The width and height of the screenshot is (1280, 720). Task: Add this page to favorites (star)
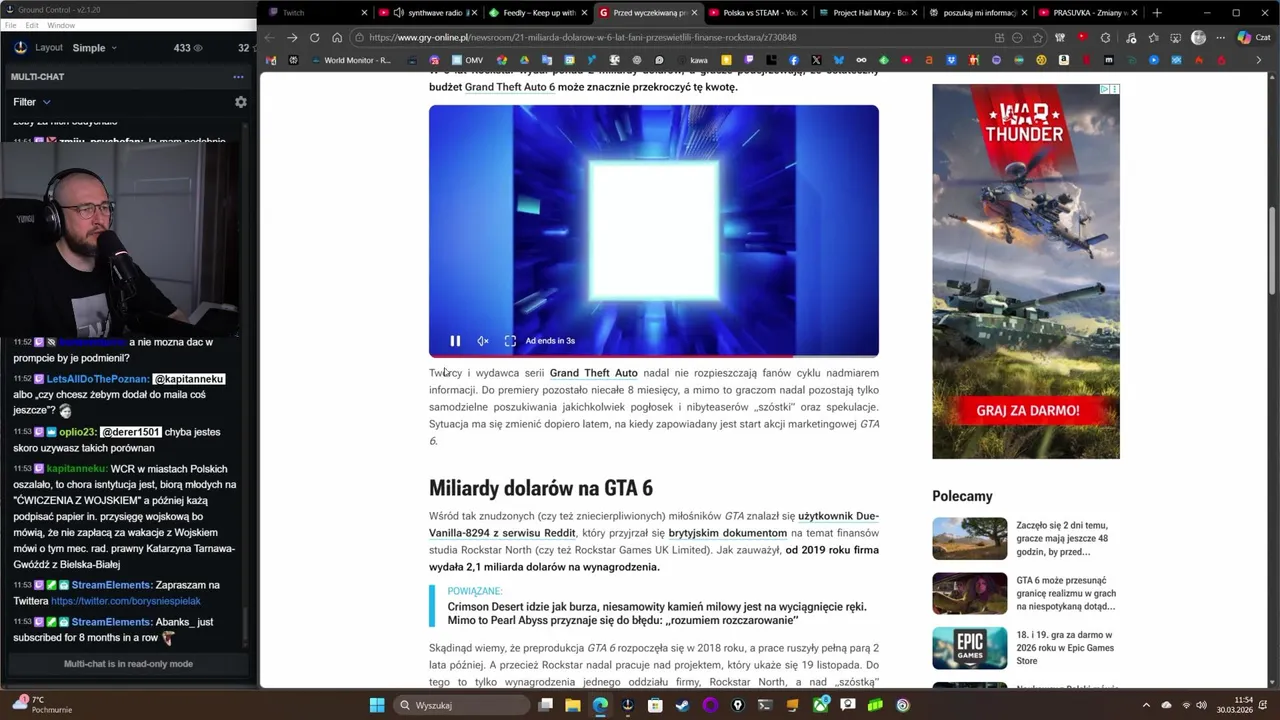click(x=1038, y=38)
